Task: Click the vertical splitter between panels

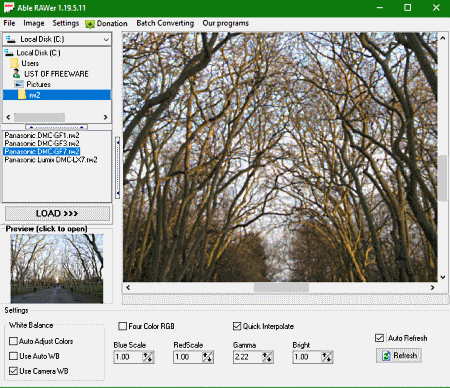Action: tap(117, 168)
